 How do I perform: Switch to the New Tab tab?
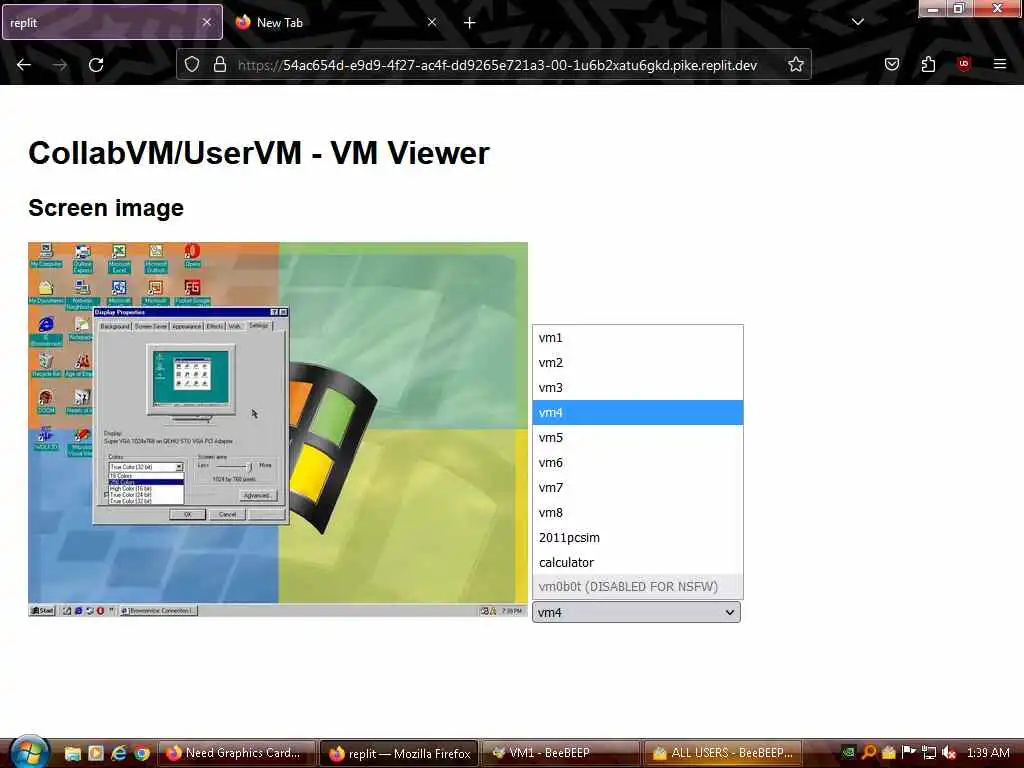tap(336, 22)
